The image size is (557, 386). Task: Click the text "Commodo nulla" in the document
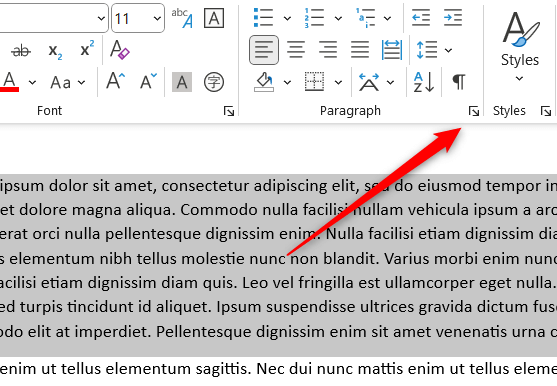[239, 210]
